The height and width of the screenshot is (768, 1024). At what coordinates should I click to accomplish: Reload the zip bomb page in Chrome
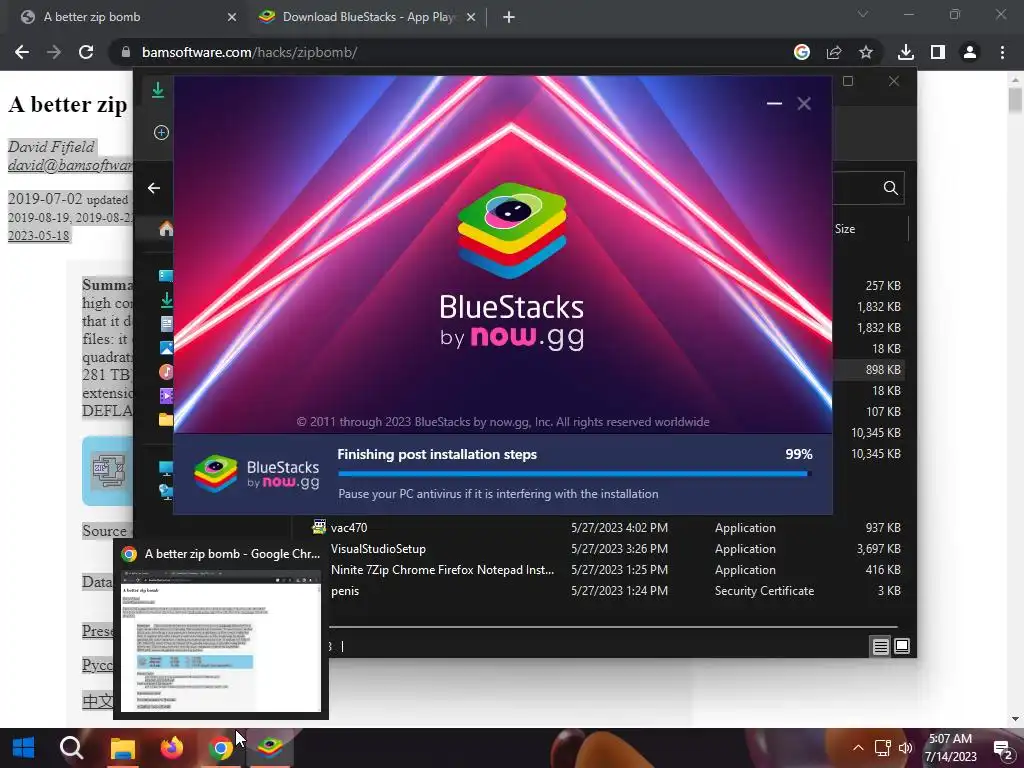86,52
